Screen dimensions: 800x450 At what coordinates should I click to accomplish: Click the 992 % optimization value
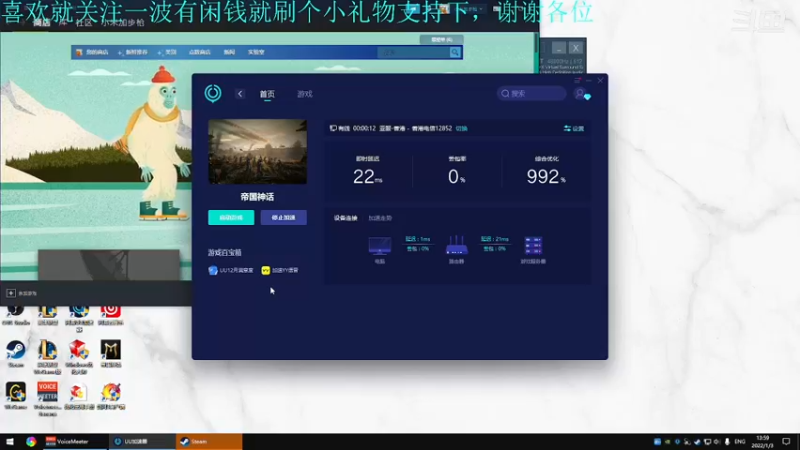pos(546,177)
